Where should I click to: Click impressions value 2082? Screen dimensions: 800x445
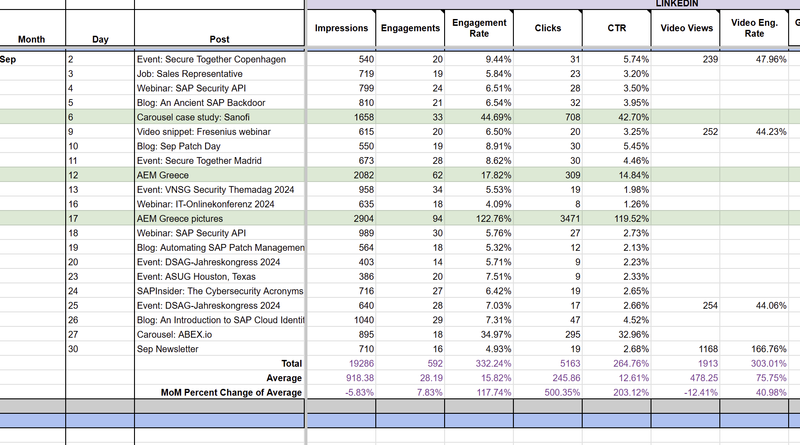(x=341, y=175)
